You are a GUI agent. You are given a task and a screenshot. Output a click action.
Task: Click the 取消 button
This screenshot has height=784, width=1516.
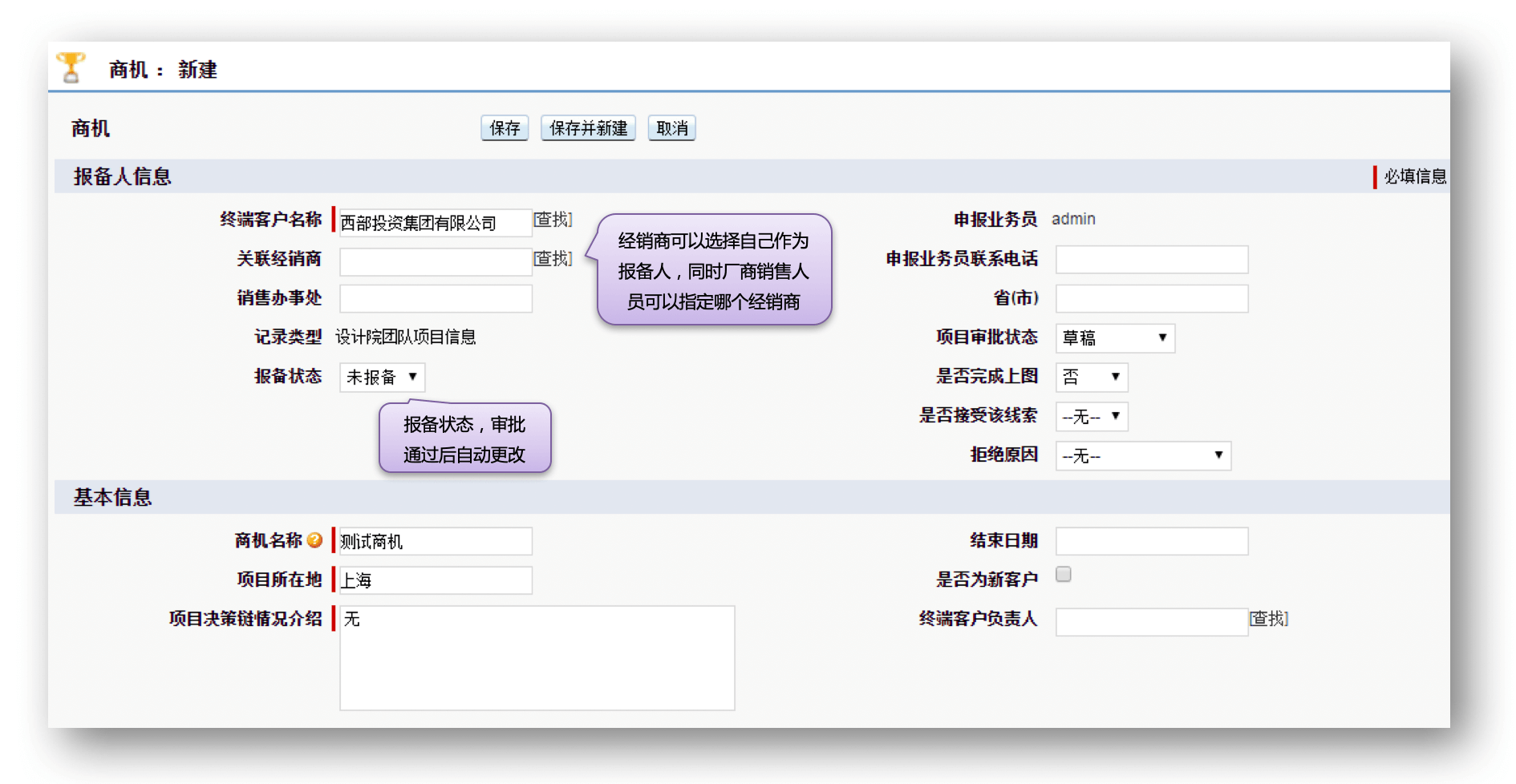click(671, 128)
